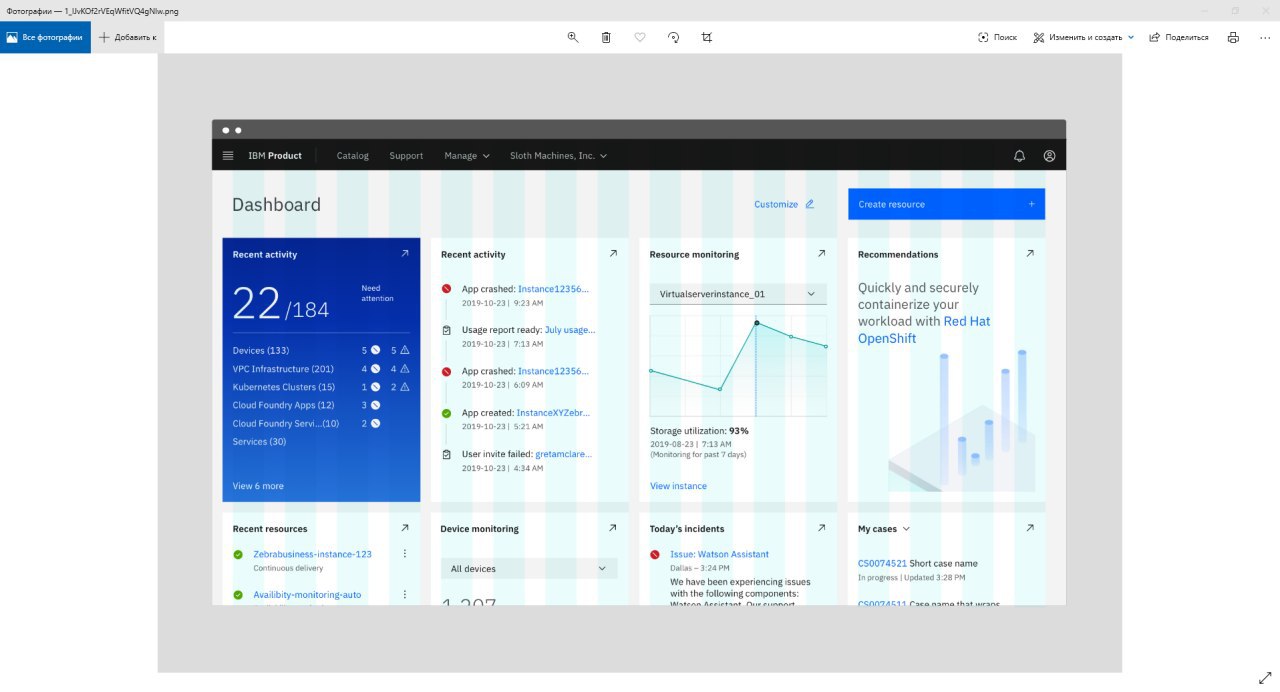This screenshot has height=692, width=1280.
Task: Click the trash delete icon in Photos toolbar
Action: (606, 37)
